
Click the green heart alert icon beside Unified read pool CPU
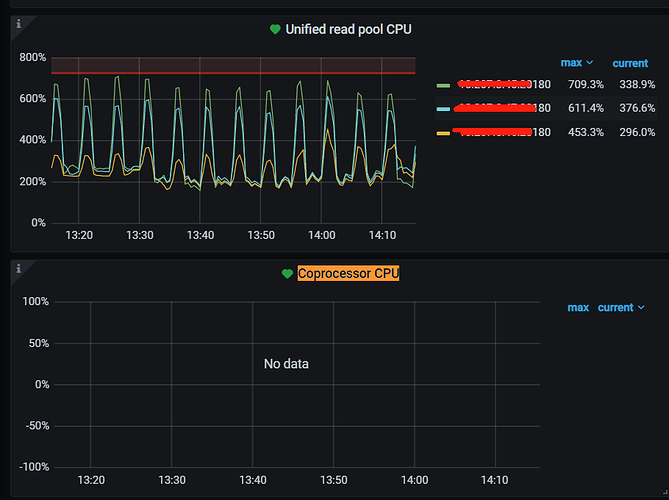275,29
